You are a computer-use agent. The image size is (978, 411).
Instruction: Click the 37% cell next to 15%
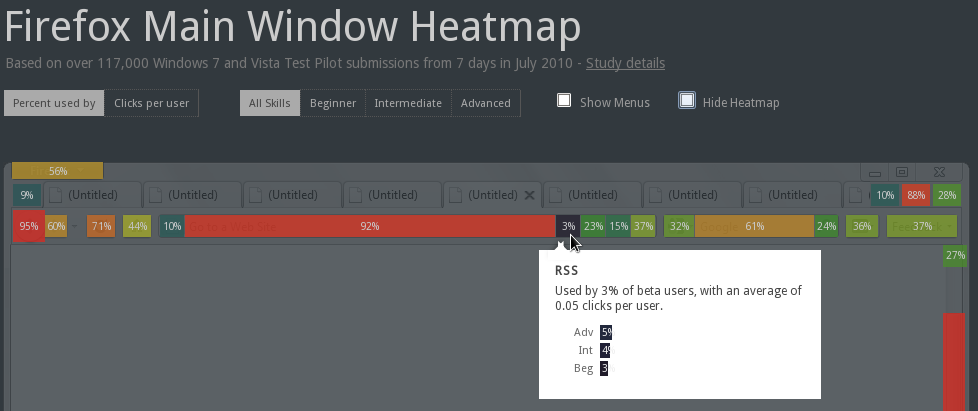tap(643, 226)
